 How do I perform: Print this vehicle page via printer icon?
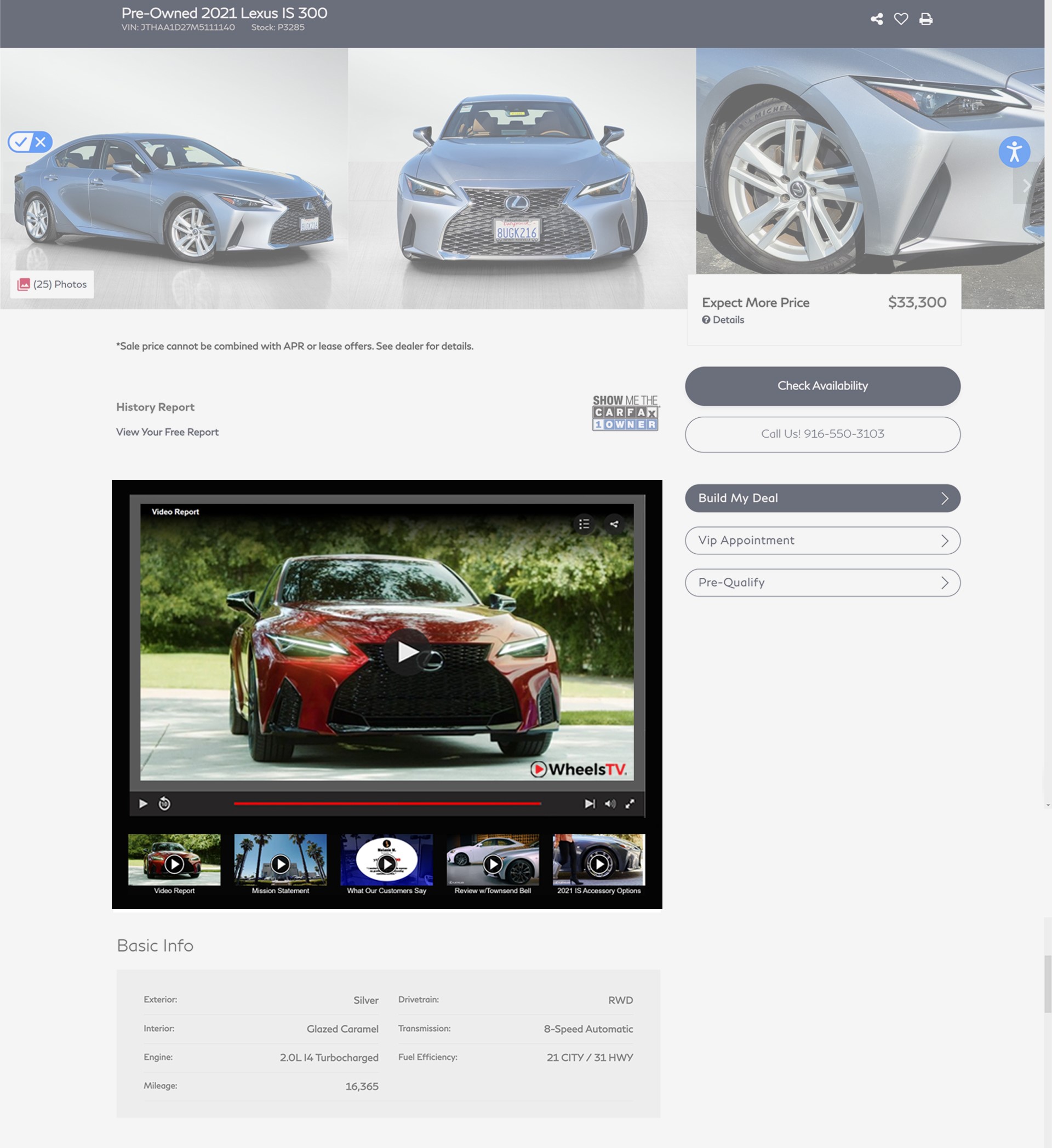coord(926,19)
